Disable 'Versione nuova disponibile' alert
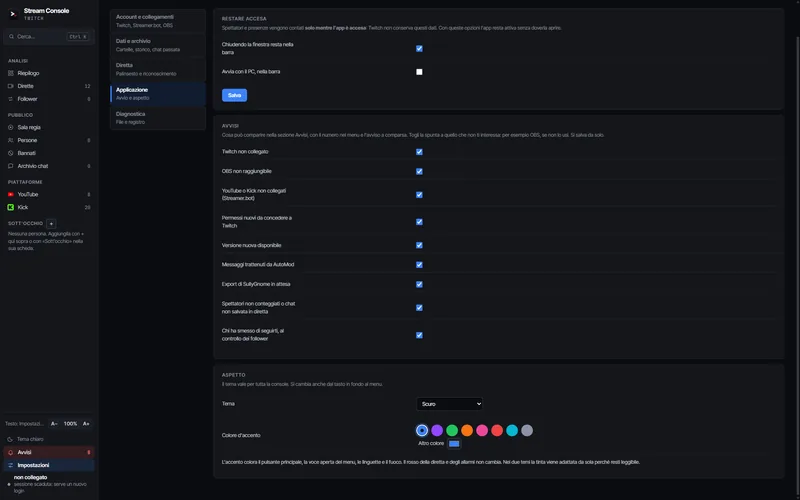The width and height of the screenshot is (800, 500). 419,245
